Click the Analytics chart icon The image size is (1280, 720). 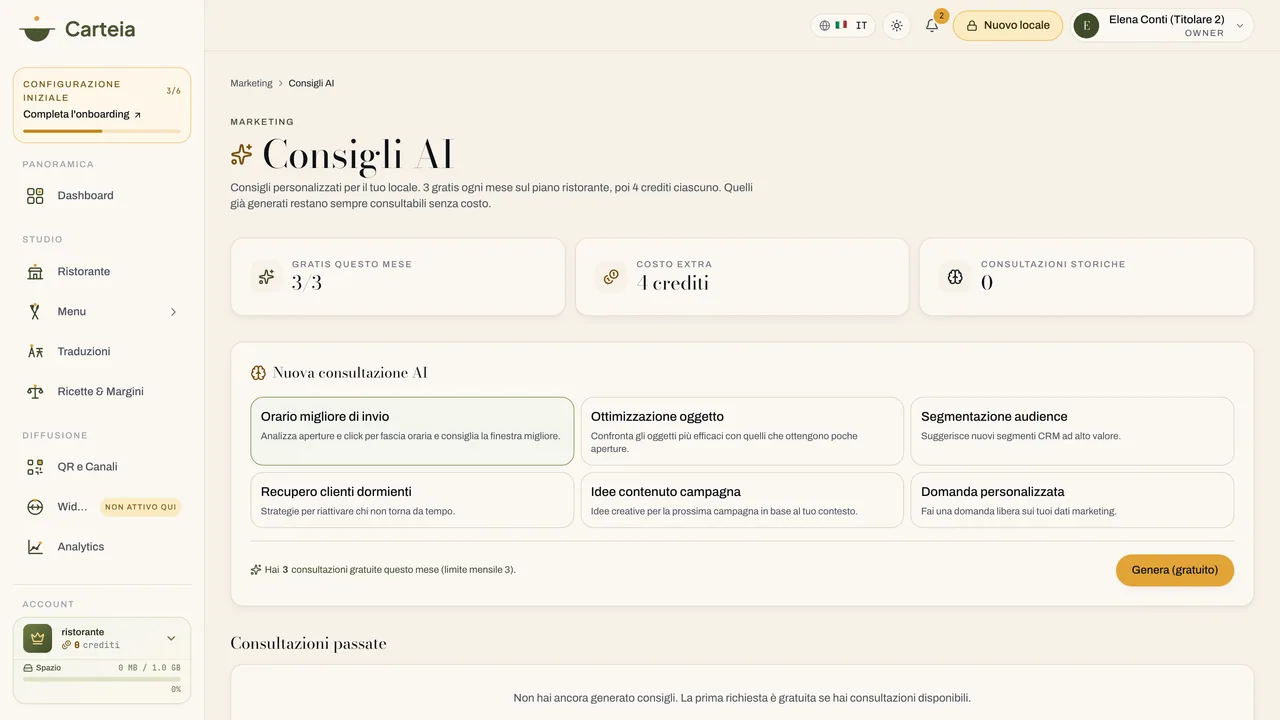(35, 547)
